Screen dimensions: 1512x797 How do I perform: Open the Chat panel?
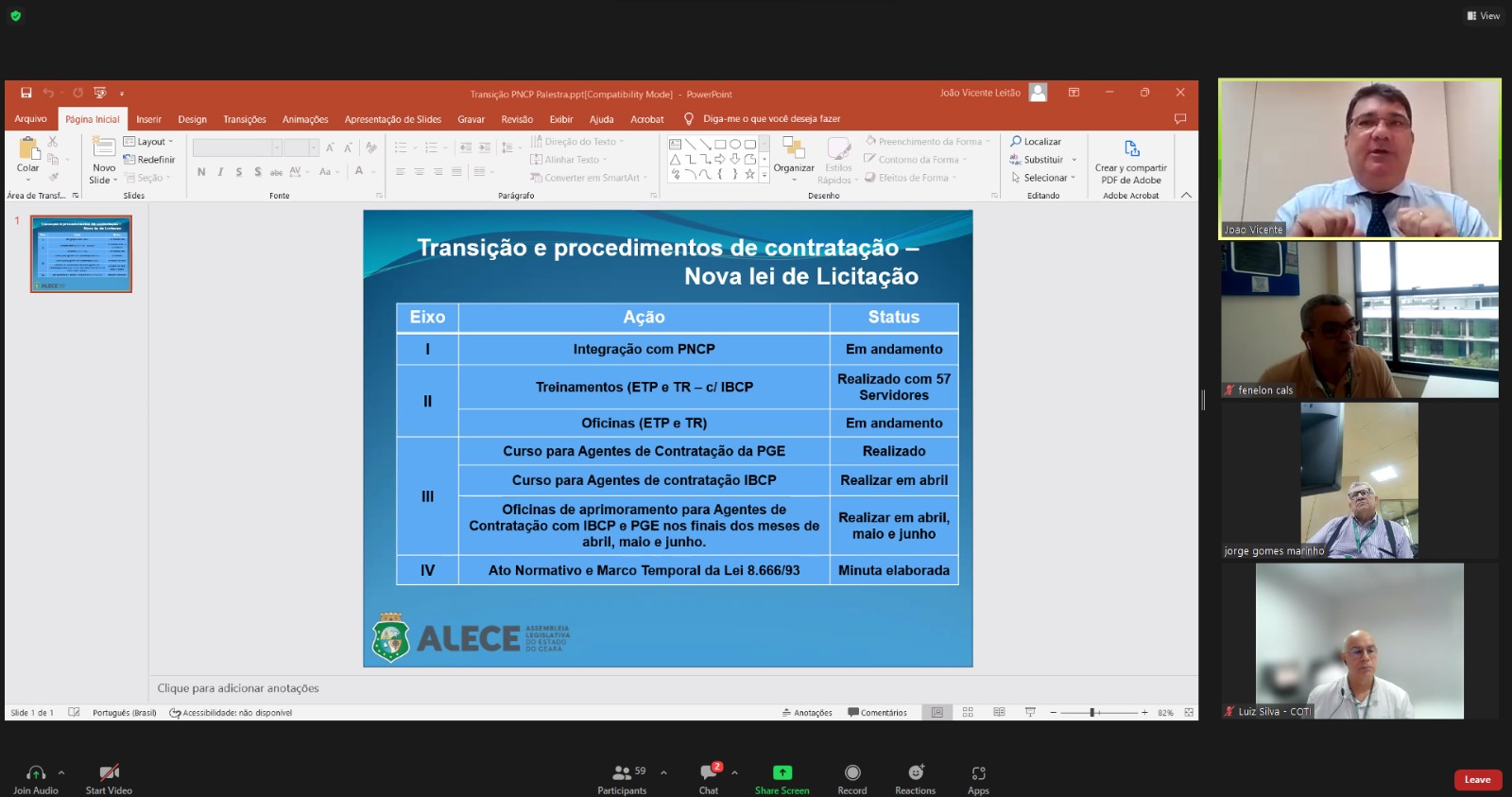pyautogui.click(x=709, y=772)
